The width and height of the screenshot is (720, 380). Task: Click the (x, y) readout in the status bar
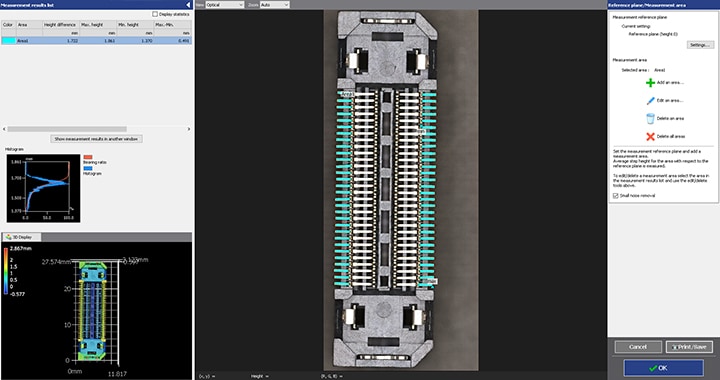pos(207,376)
